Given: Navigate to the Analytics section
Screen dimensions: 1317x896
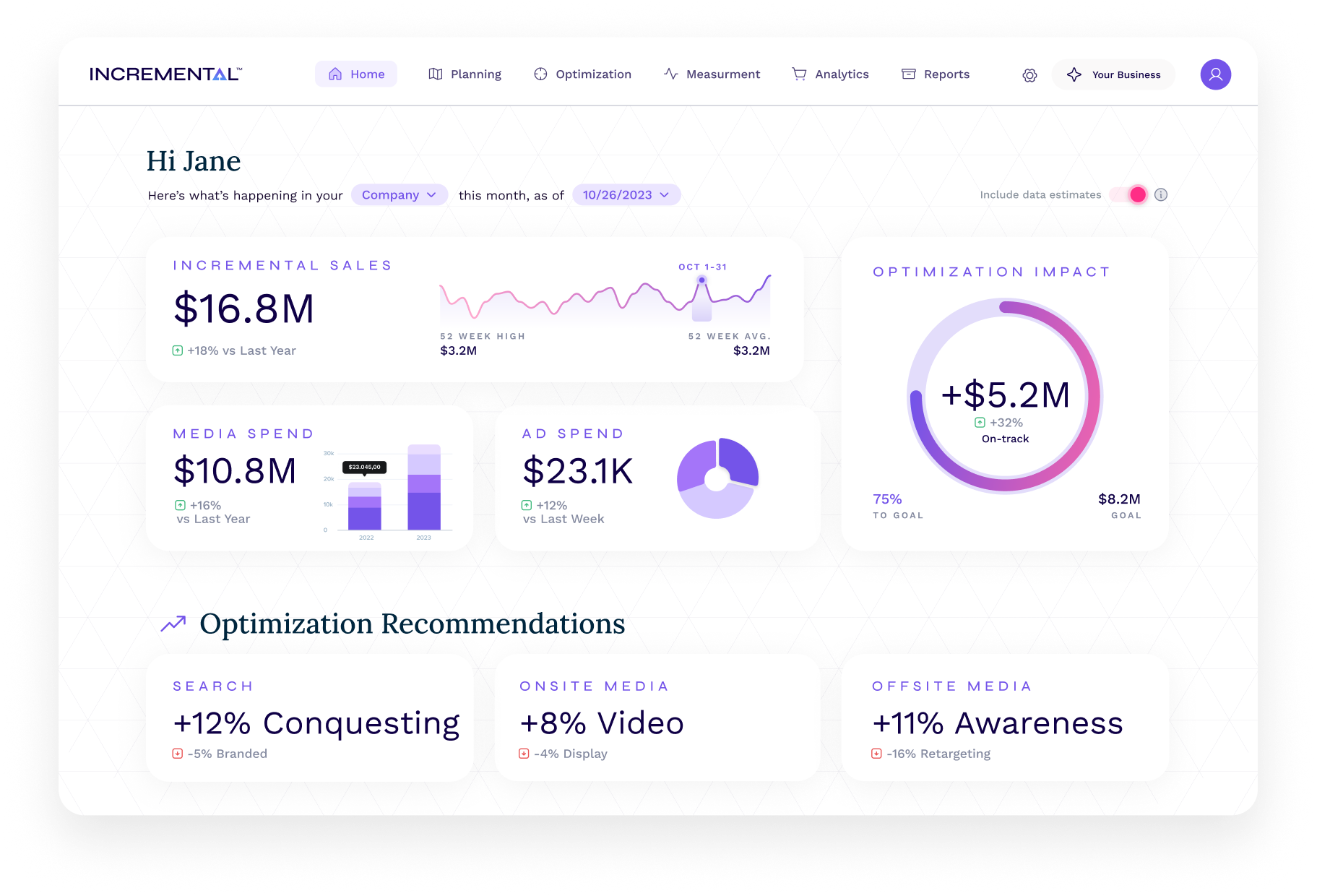Looking at the screenshot, I should pos(842,74).
